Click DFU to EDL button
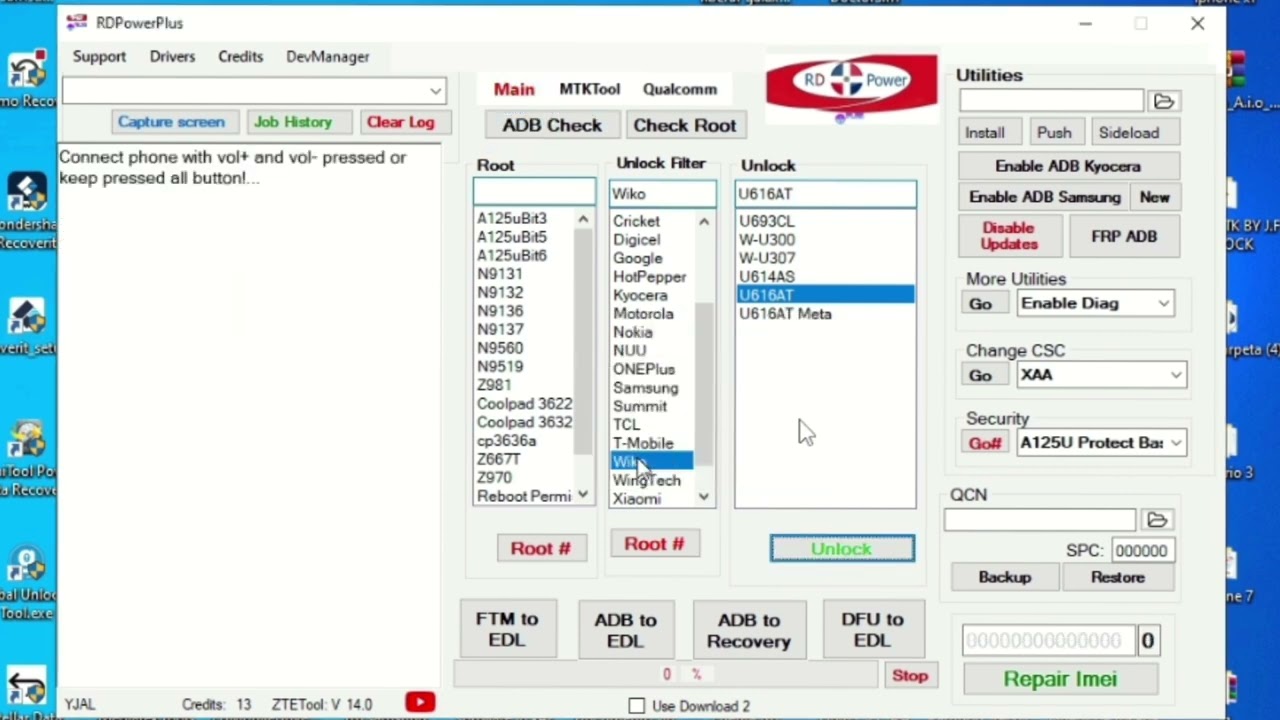This screenshot has width=1280, height=720. tap(872, 630)
